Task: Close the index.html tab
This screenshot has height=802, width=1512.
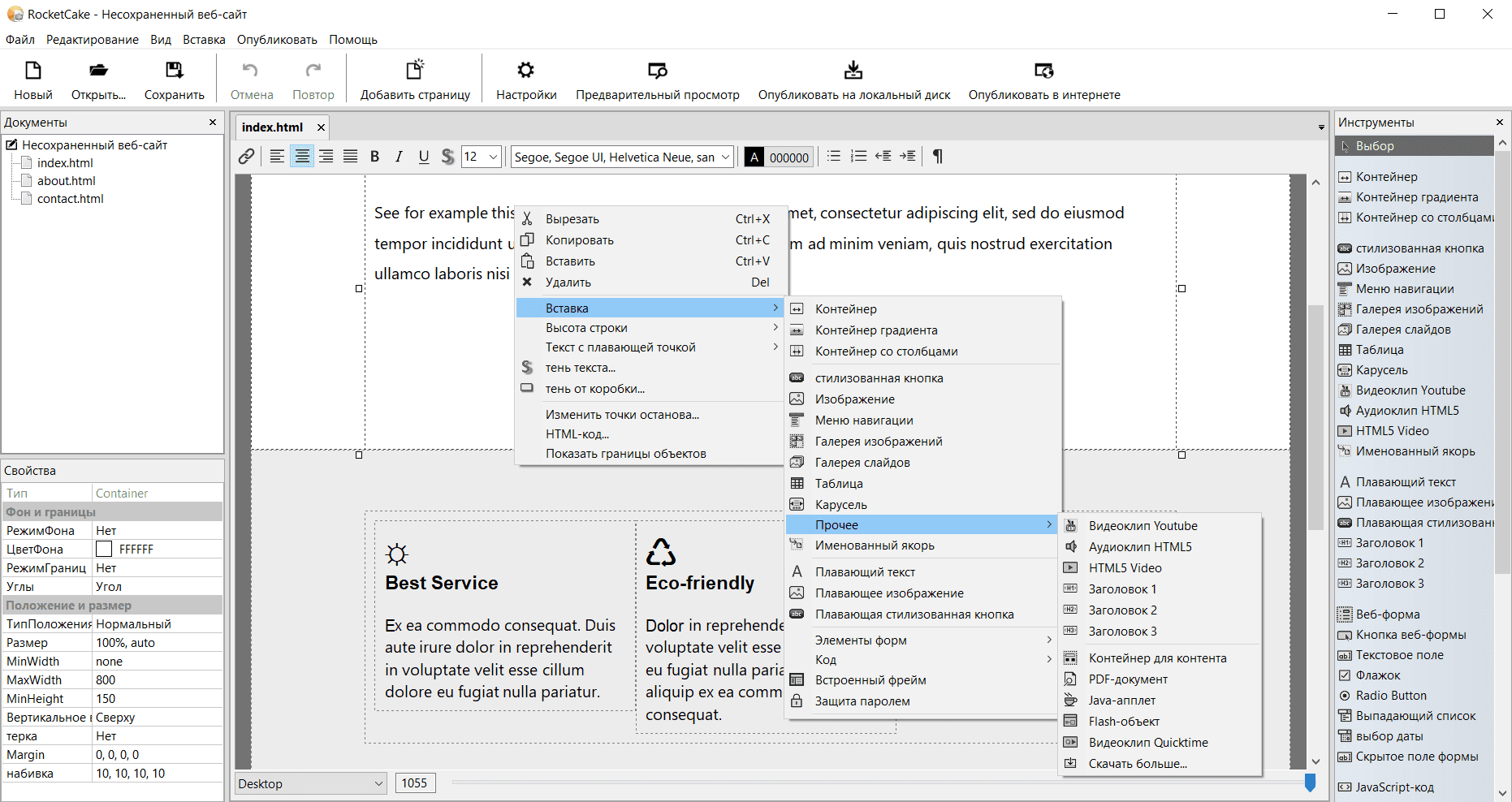Action: coord(321,127)
